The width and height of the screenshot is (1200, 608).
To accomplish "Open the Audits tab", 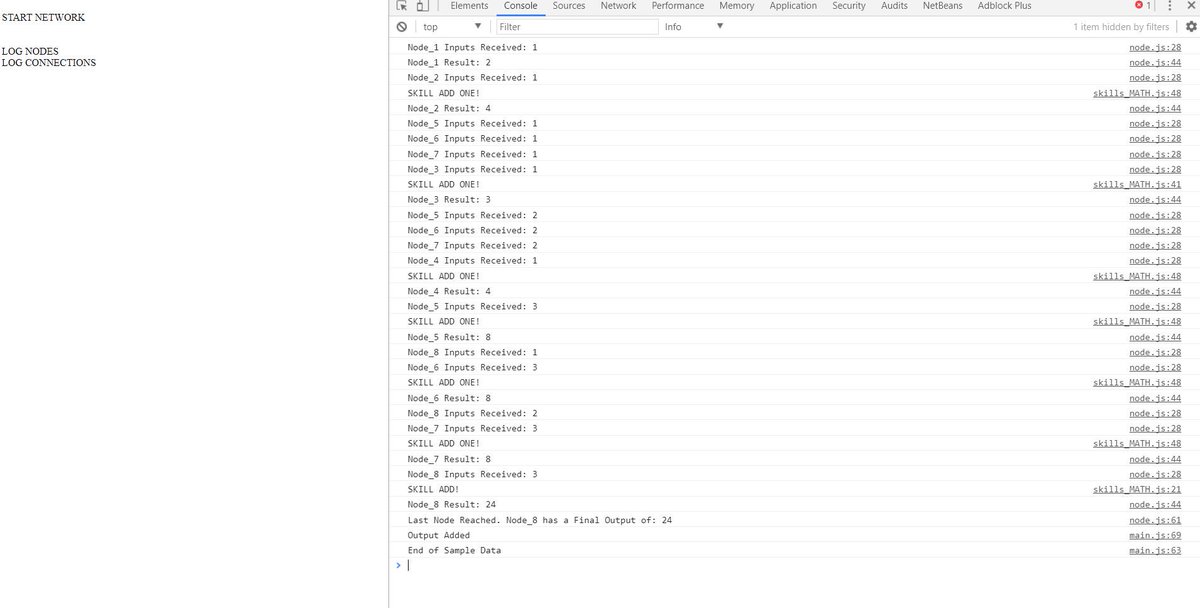I will point(894,6).
